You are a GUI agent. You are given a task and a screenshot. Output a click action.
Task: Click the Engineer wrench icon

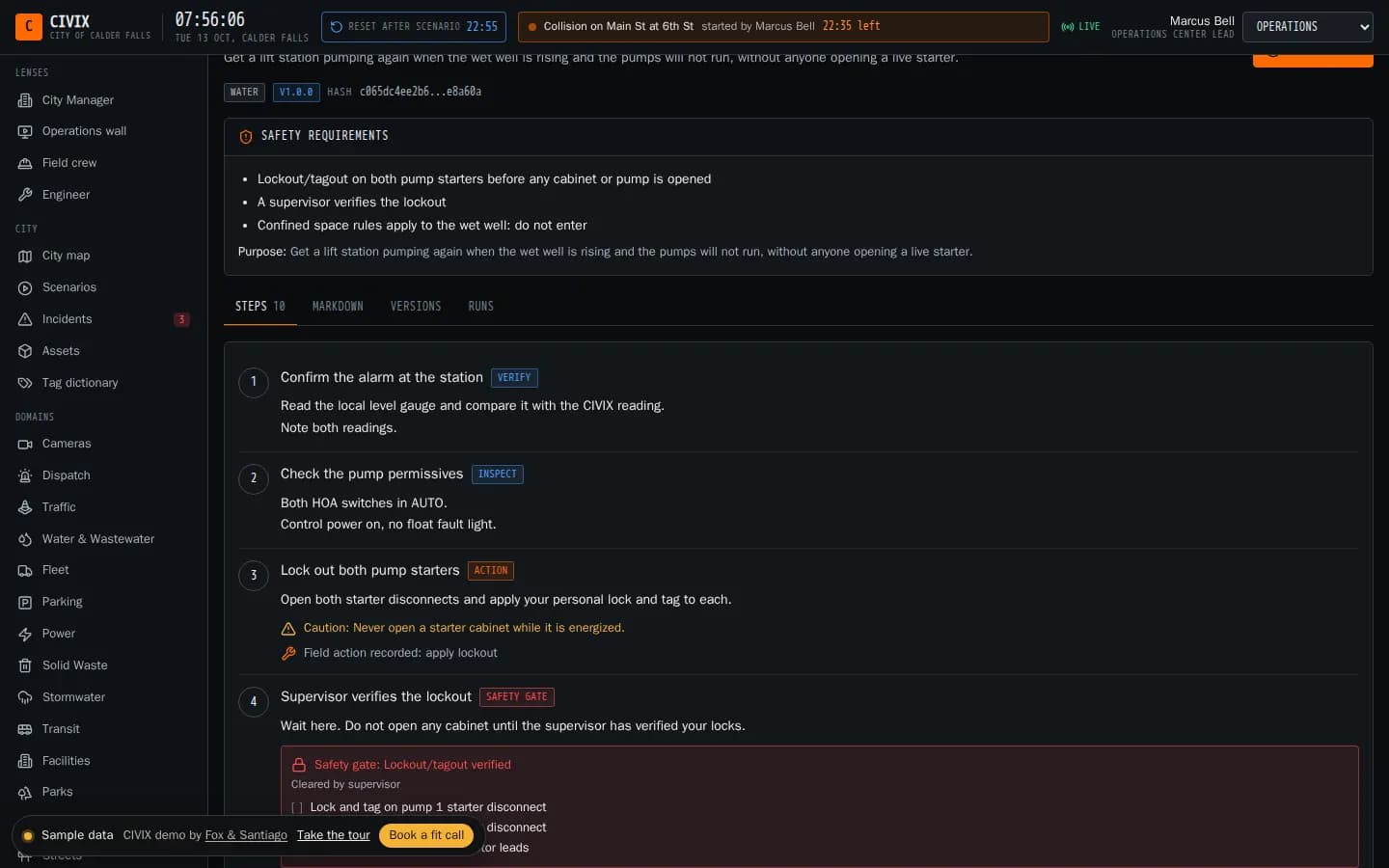click(x=25, y=195)
